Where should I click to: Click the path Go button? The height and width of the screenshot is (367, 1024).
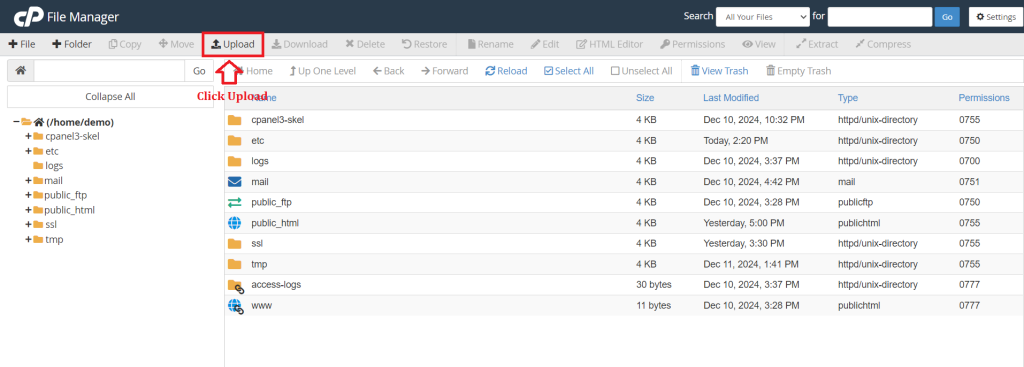(x=199, y=71)
